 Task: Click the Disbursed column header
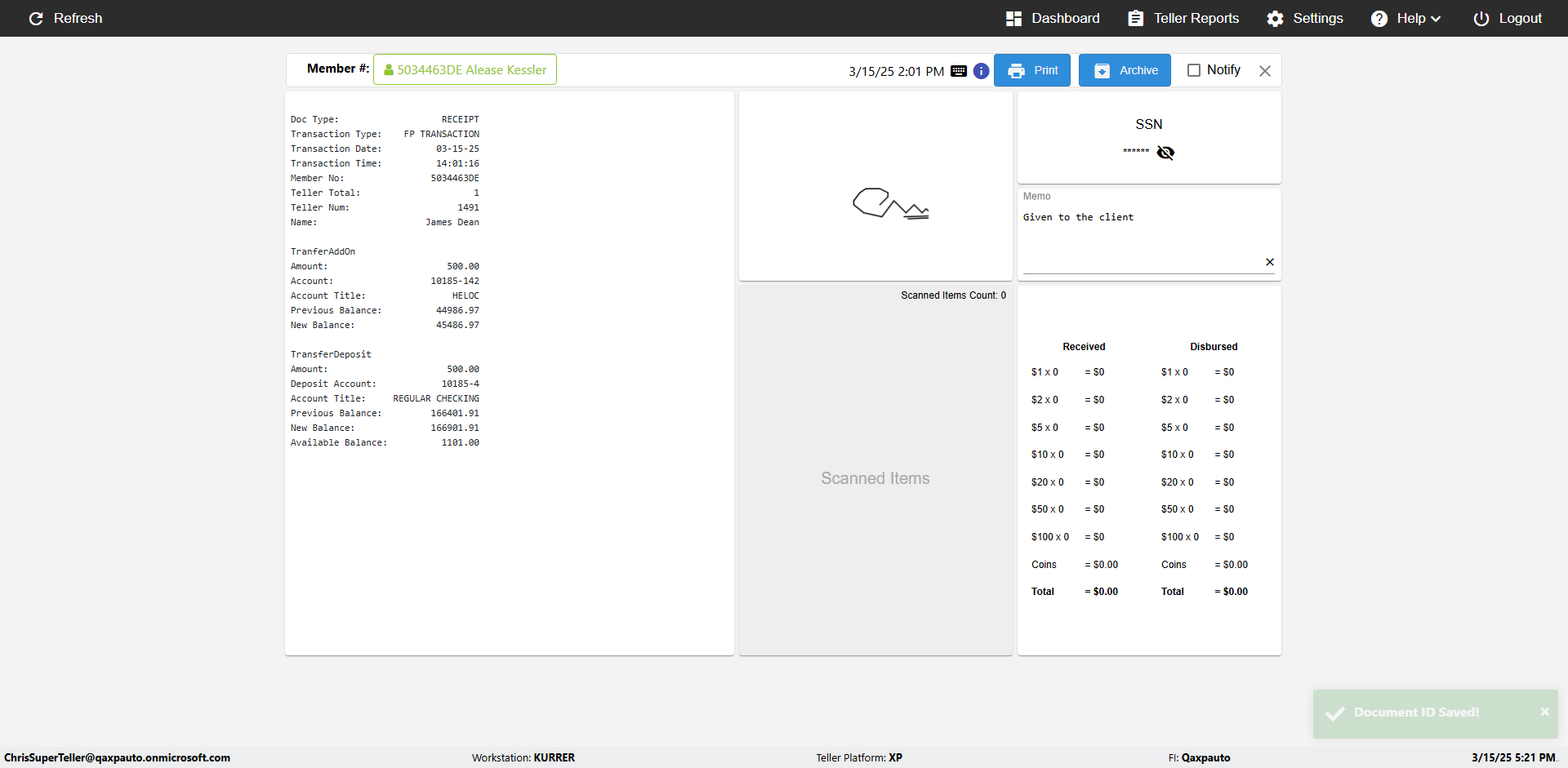1214,347
